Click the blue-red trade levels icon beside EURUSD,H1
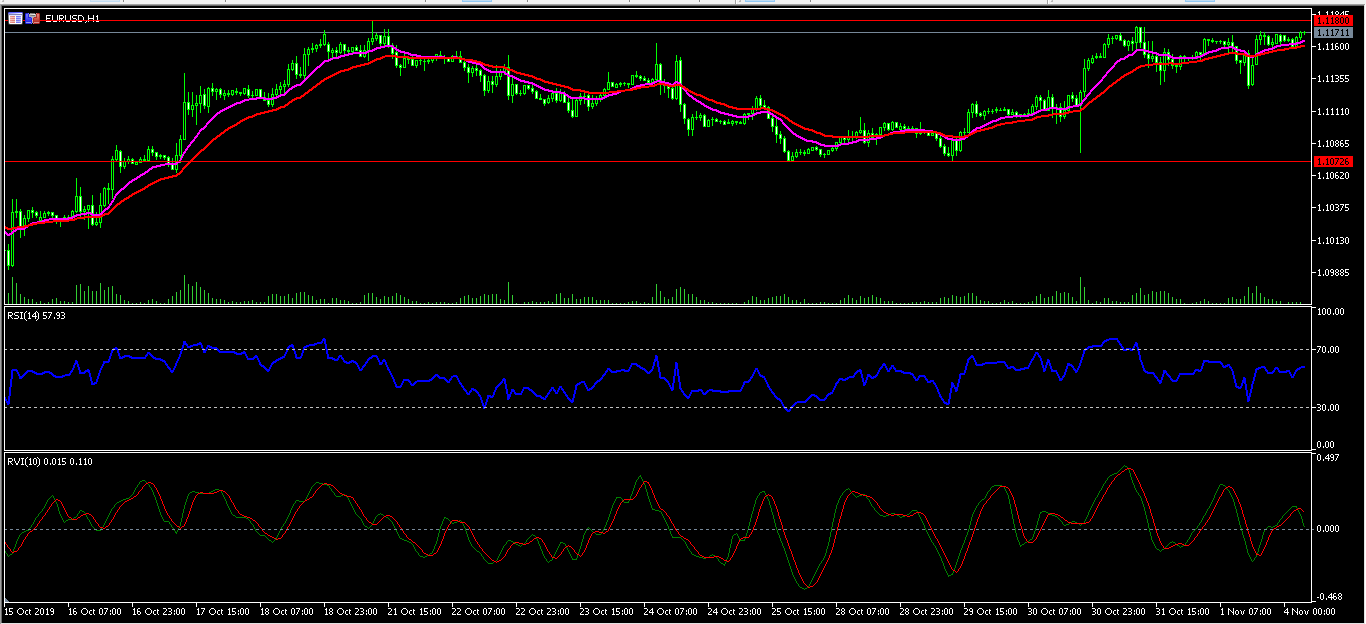The image size is (1366, 624). [x=33, y=18]
